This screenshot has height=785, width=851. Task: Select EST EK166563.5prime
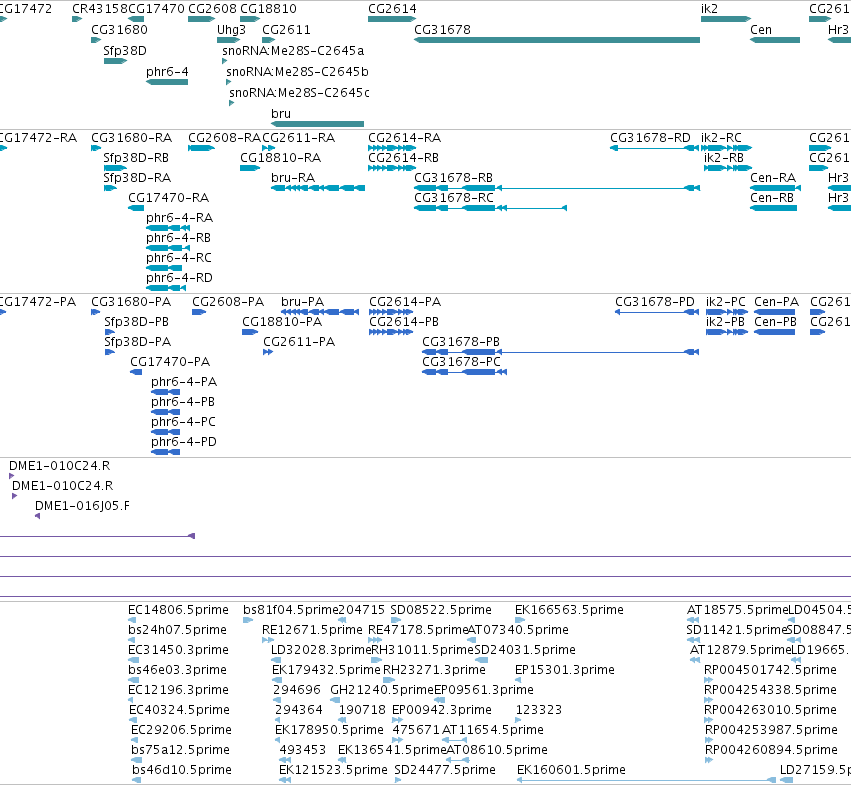520,621
